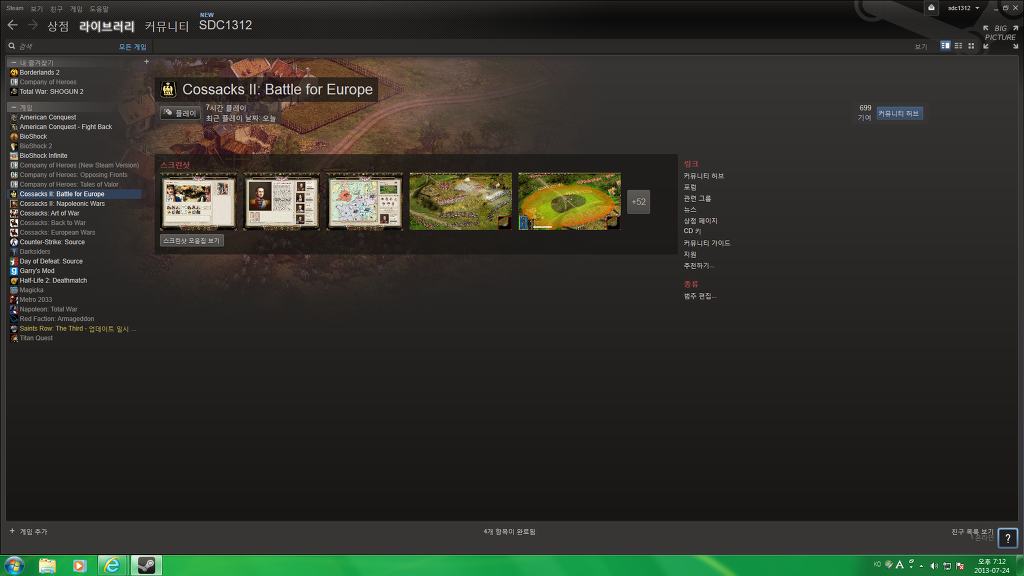Click the Cossacks II emblem beside the title
The width and height of the screenshot is (1024, 576).
(x=168, y=89)
